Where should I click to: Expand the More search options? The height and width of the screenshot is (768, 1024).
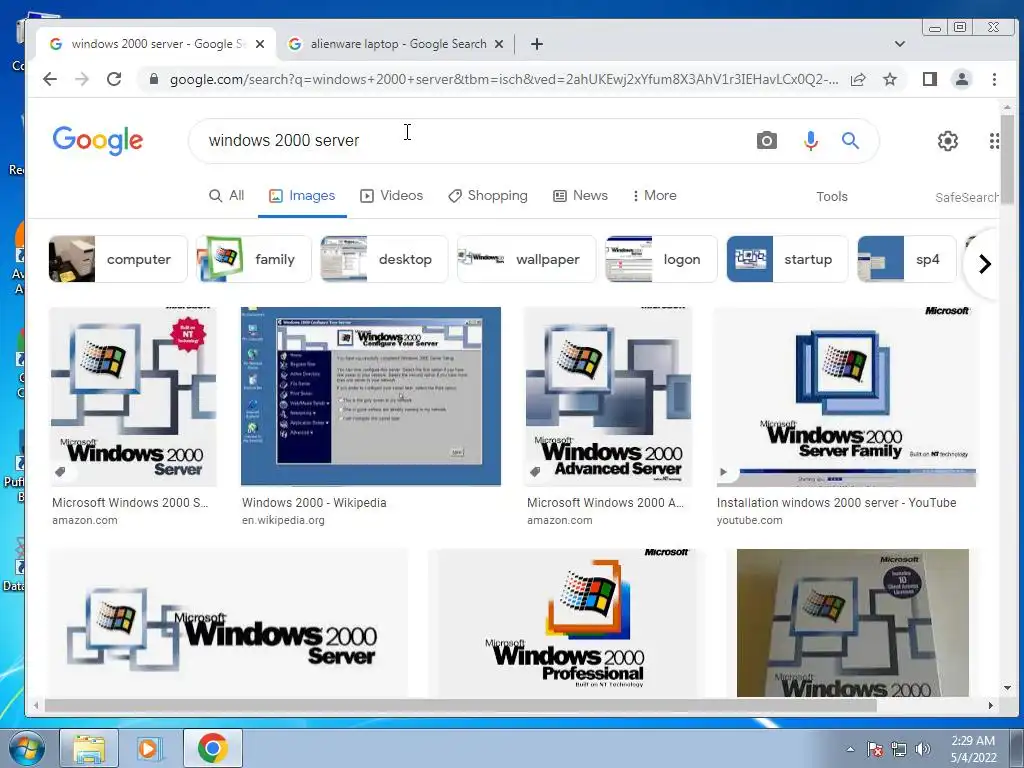click(x=654, y=195)
